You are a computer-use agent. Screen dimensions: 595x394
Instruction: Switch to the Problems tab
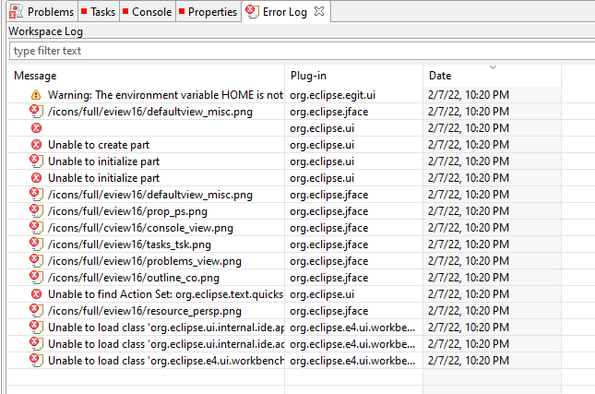coord(42,12)
